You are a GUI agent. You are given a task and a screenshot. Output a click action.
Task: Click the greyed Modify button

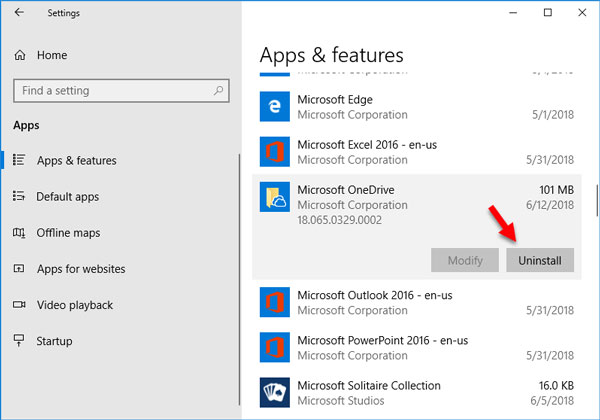[x=465, y=260]
